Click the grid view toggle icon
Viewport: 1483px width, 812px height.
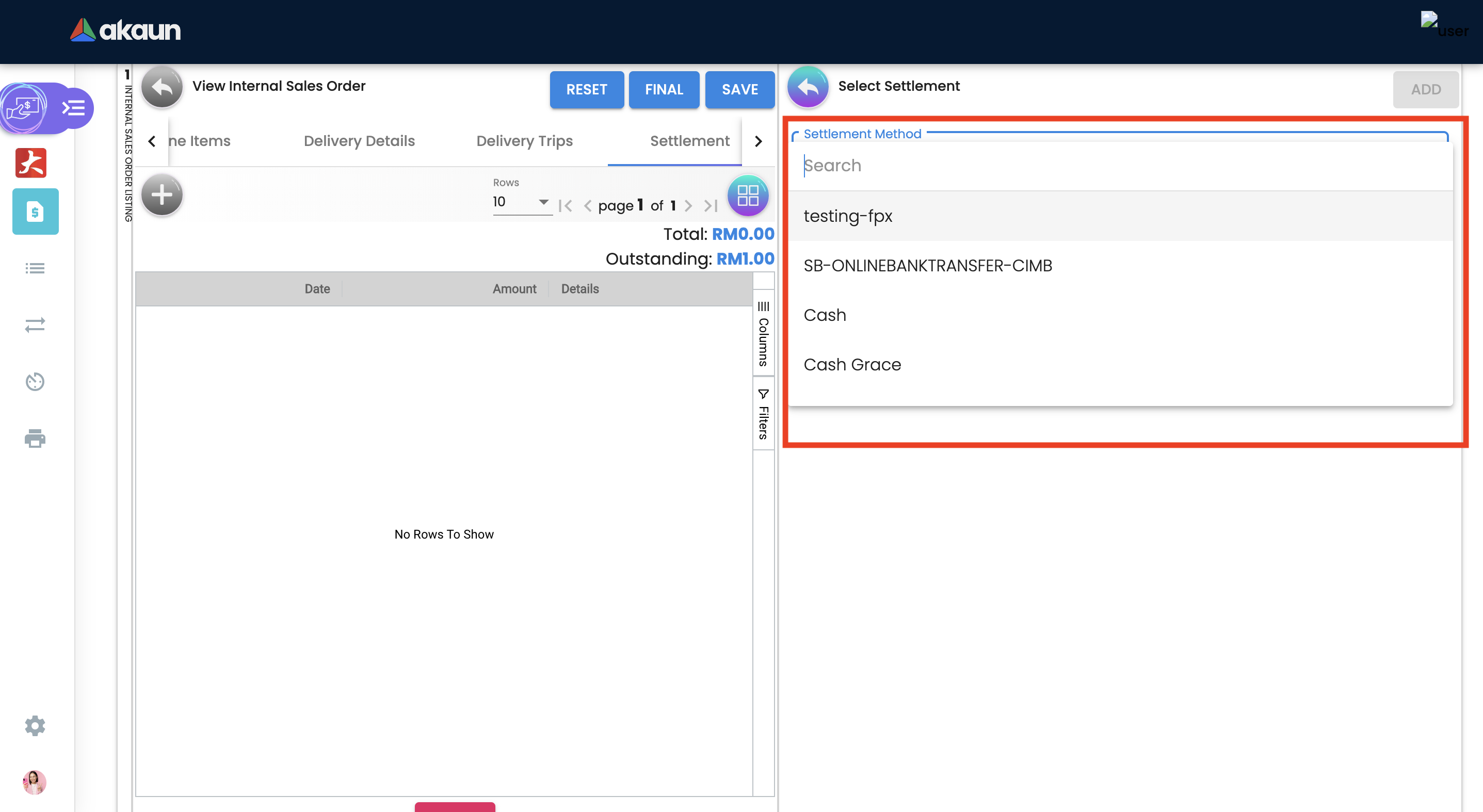747,196
